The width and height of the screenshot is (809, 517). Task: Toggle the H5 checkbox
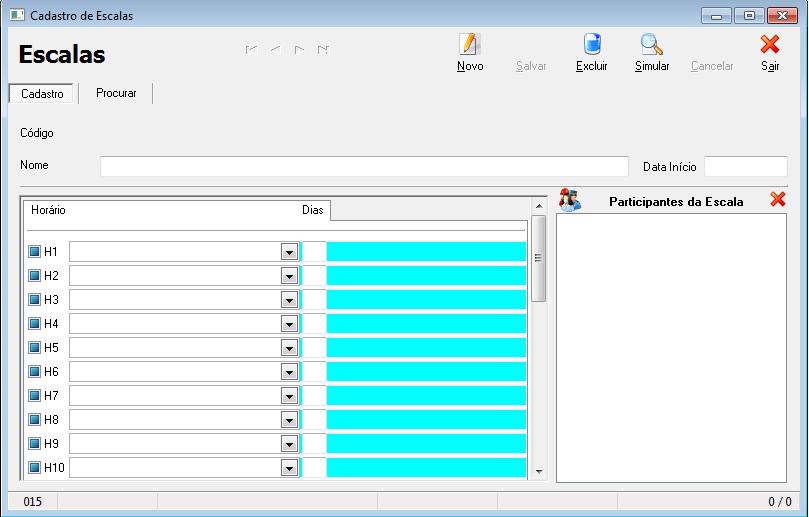pos(34,348)
